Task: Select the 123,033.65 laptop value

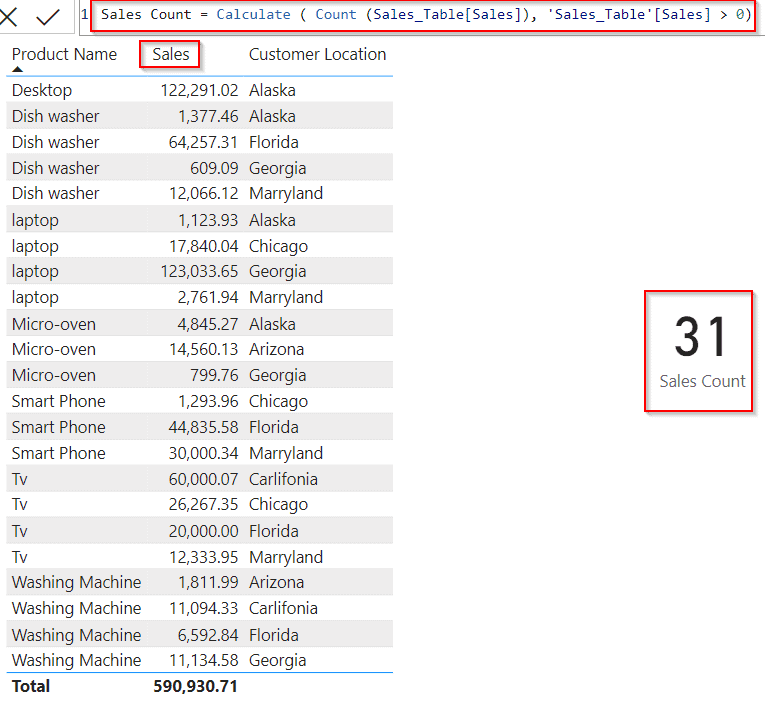Action: click(x=199, y=271)
